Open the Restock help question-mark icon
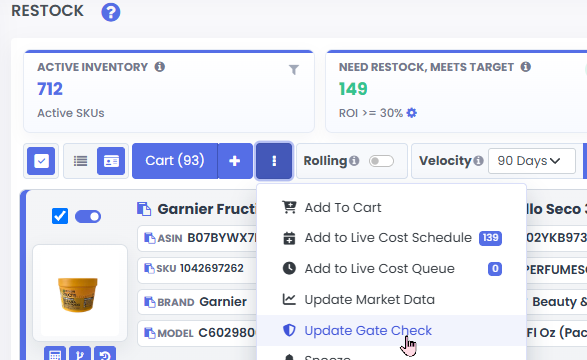 (x=111, y=12)
